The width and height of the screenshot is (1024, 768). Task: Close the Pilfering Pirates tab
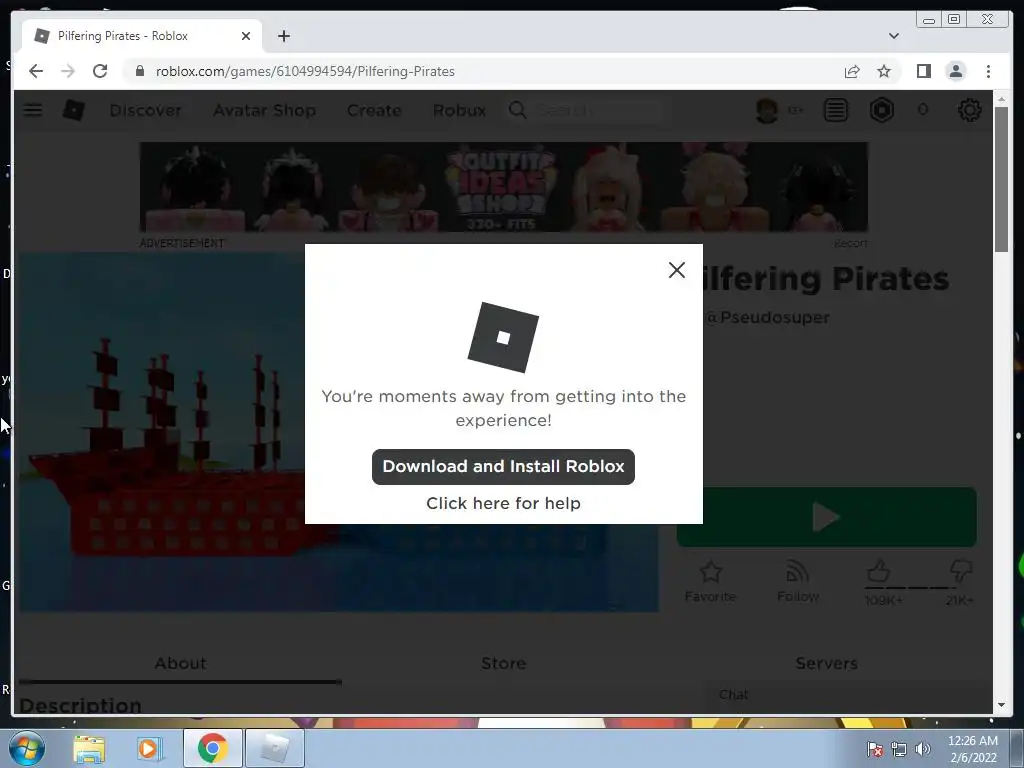click(246, 36)
